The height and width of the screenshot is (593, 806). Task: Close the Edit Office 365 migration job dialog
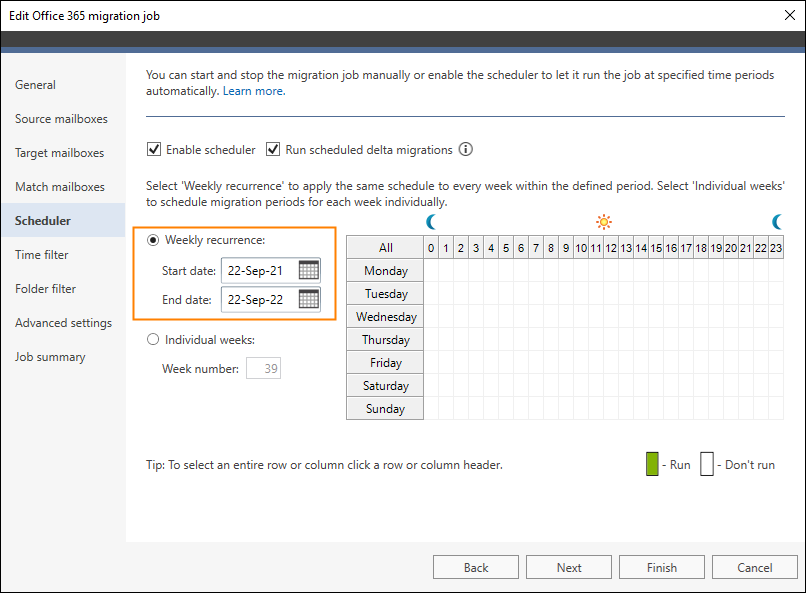(x=790, y=15)
